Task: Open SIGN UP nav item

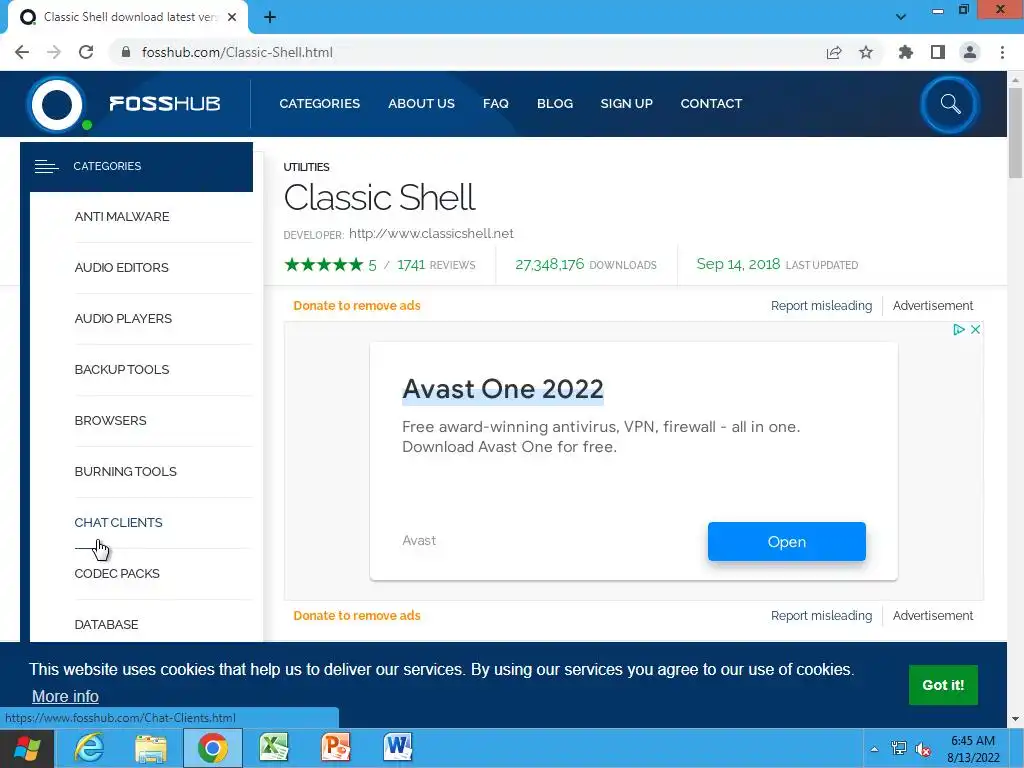Action: click(x=626, y=104)
